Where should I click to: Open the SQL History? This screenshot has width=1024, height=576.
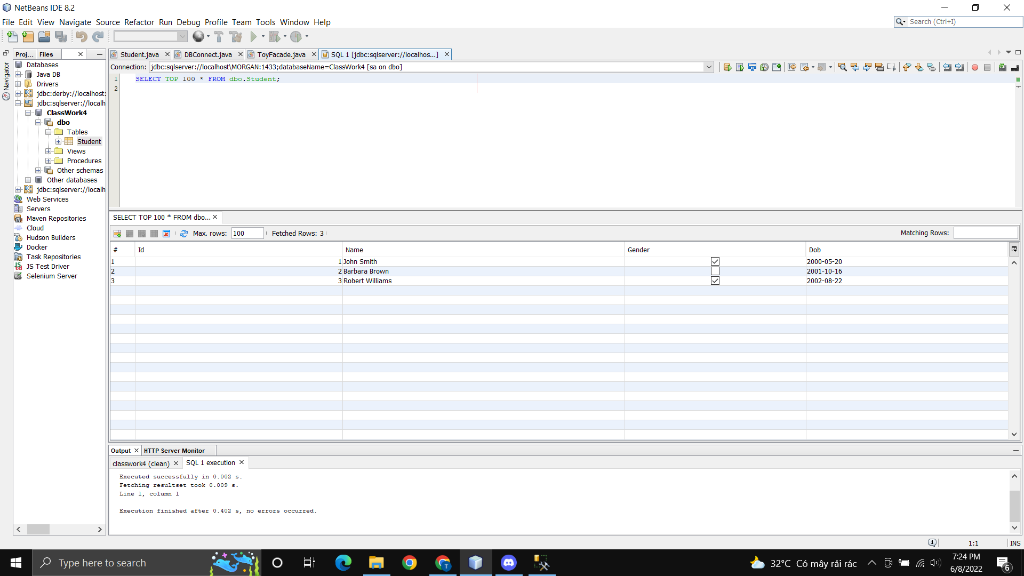[x=751, y=66]
